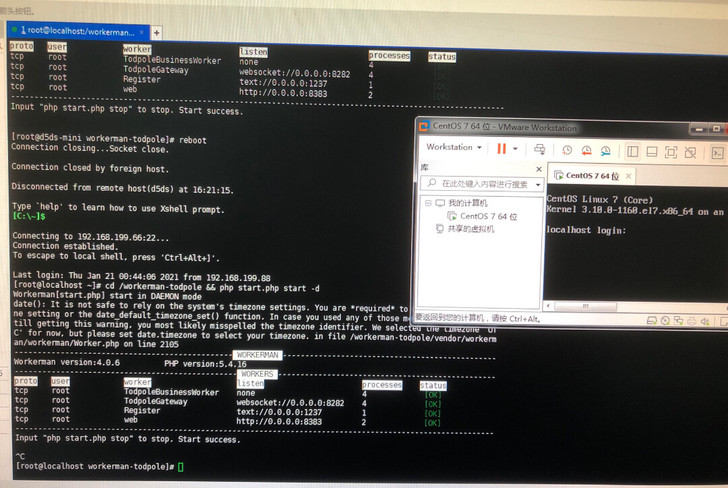Close the root@localhost Xshell session tab
Image resolution: width=728 pixels, height=488 pixels.
click(x=141, y=32)
